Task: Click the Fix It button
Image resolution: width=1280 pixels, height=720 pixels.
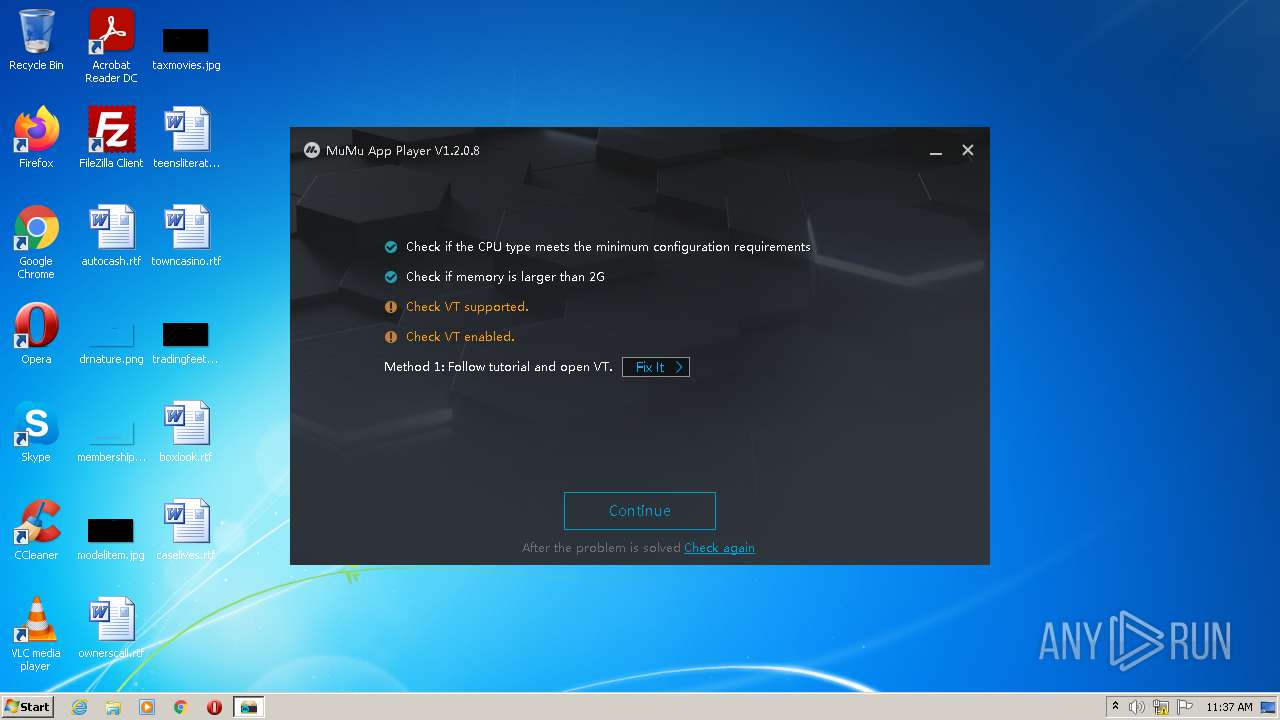Action: (656, 367)
